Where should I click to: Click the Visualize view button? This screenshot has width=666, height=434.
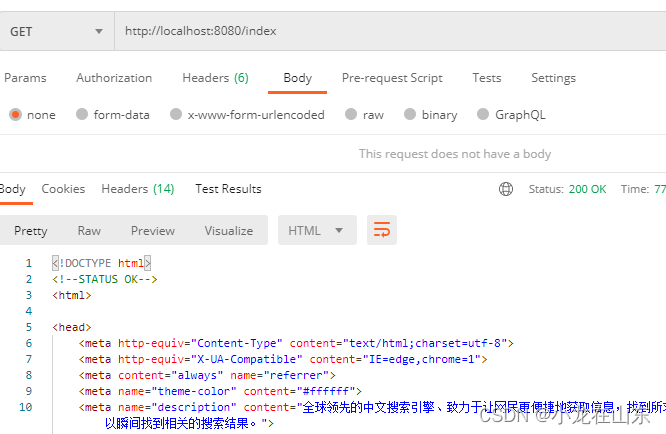229,230
